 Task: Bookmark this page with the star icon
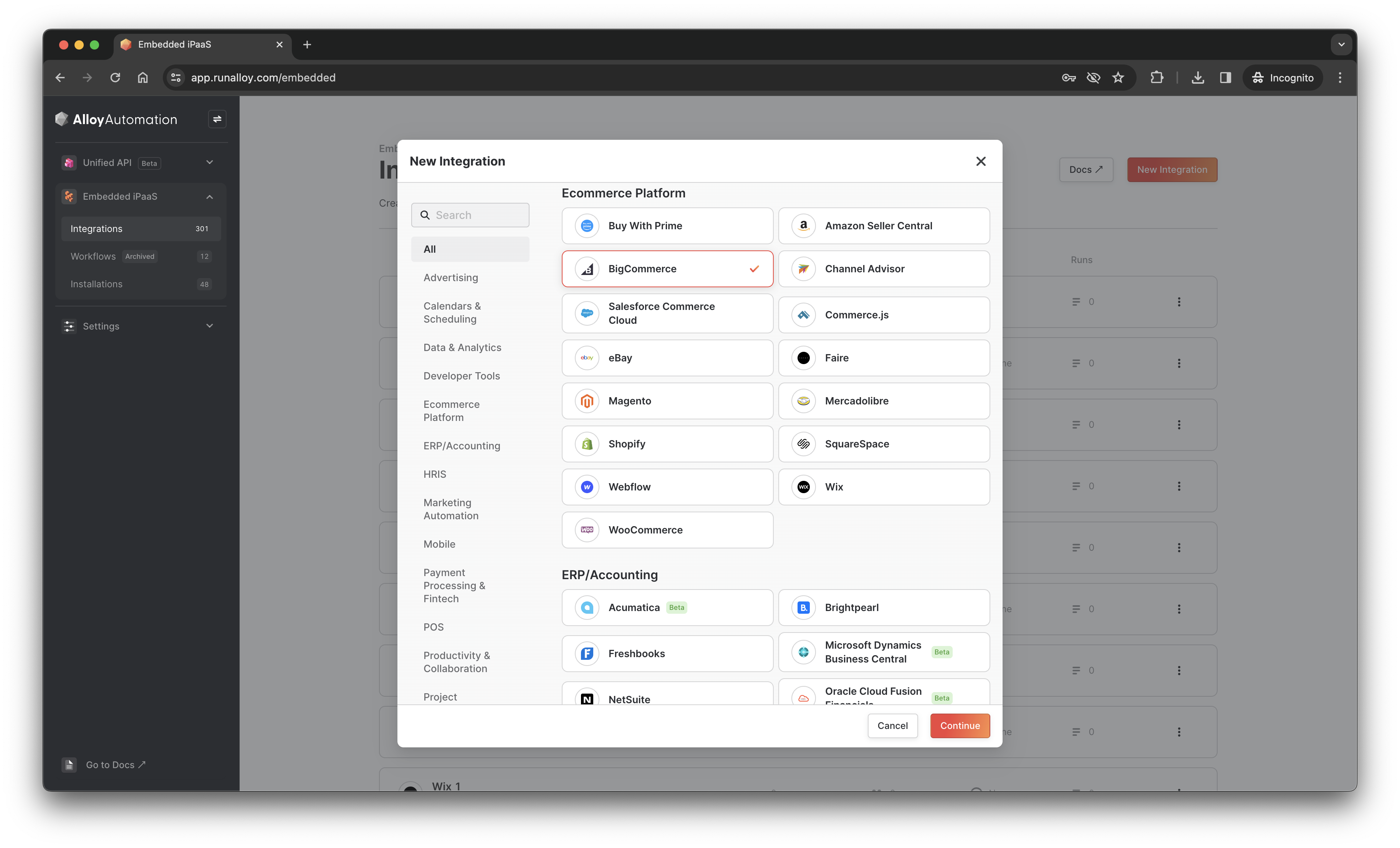(1118, 78)
